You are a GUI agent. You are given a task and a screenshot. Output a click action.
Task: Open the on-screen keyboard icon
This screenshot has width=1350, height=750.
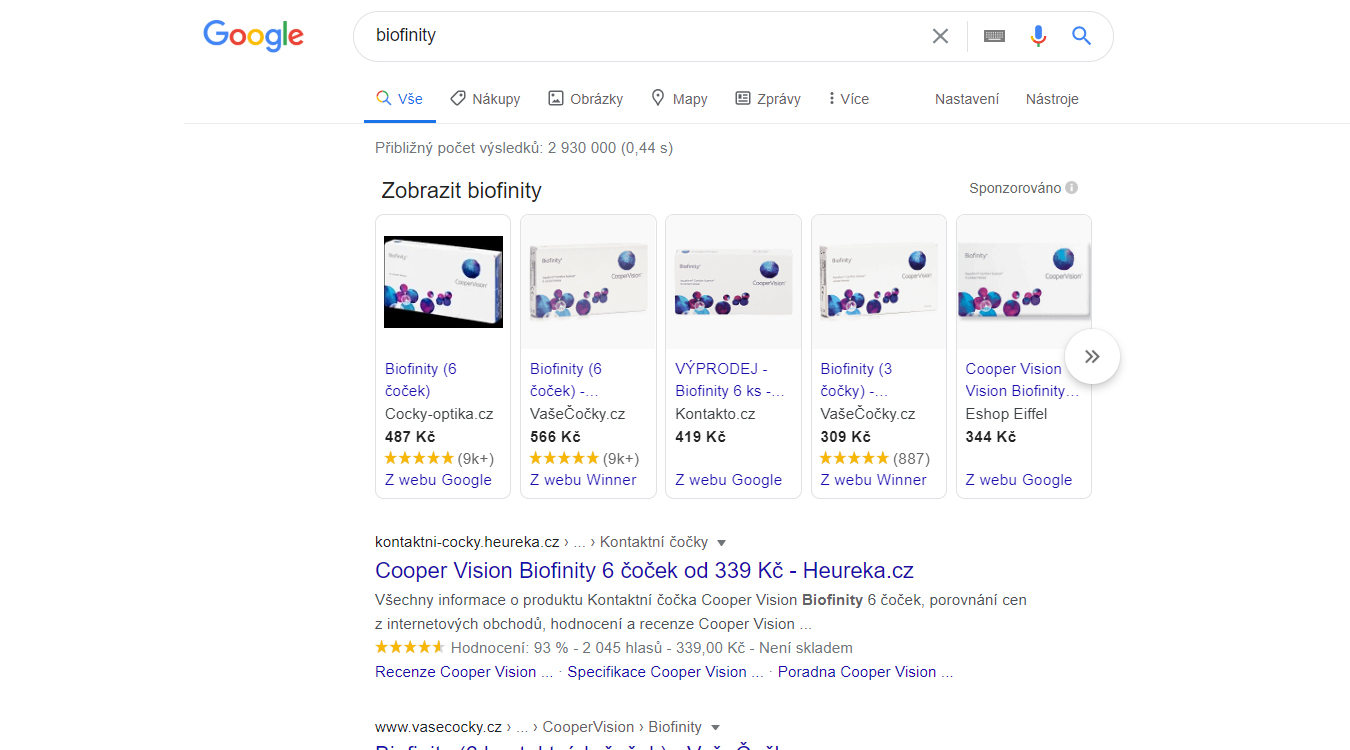click(994, 36)
